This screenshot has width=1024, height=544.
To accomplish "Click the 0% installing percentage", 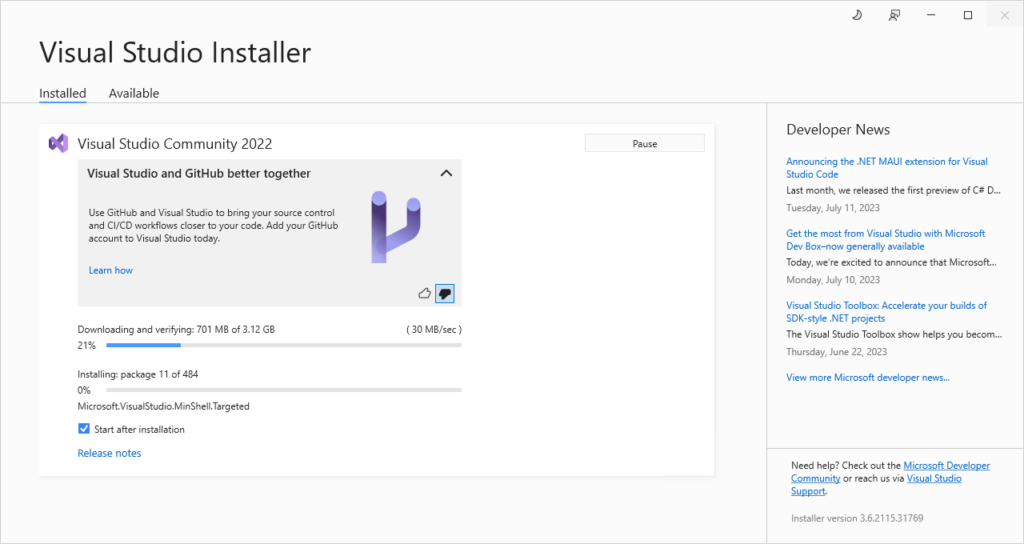I will point(84,390).
